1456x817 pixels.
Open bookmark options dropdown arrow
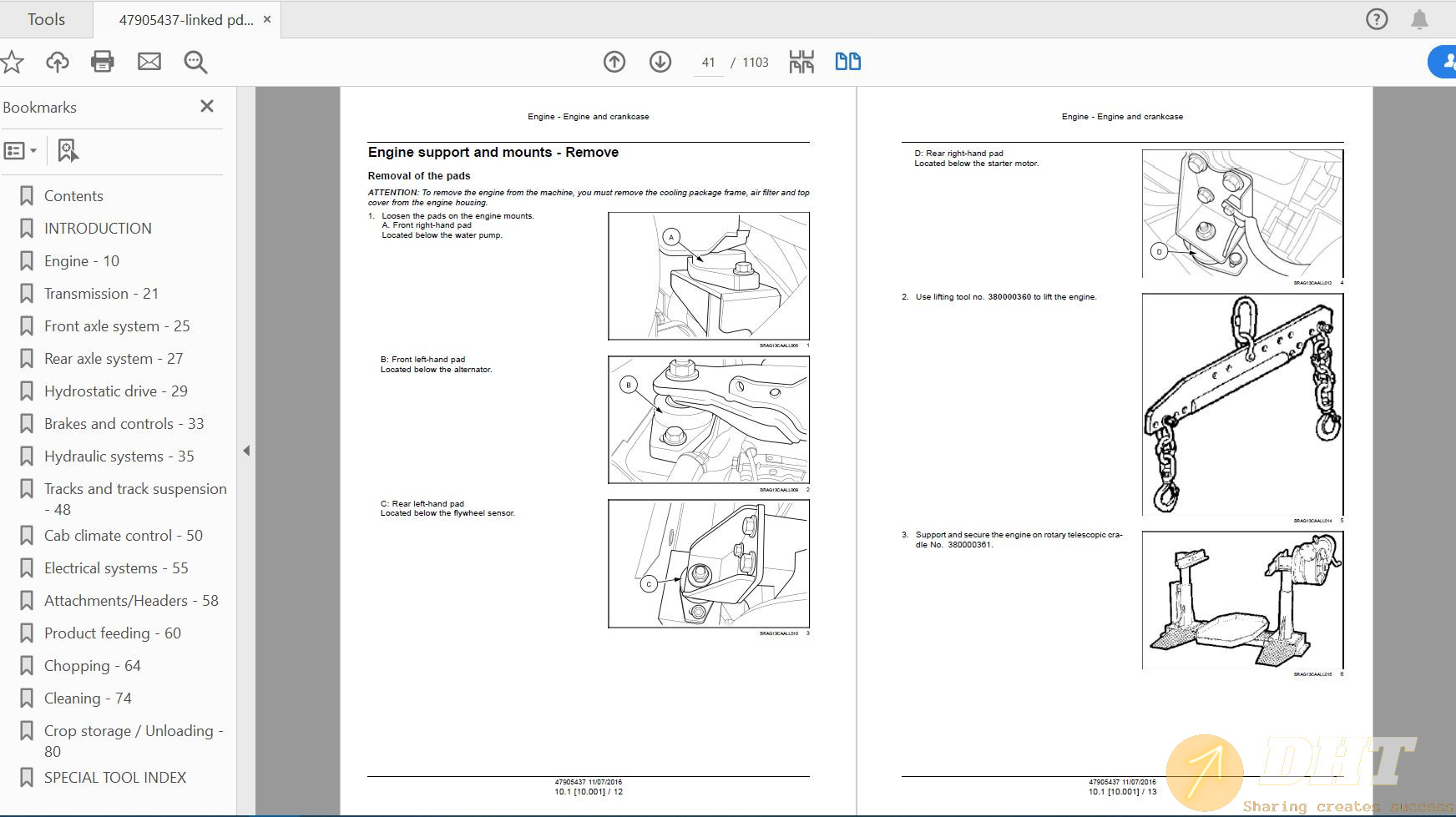tap(33, 150)
